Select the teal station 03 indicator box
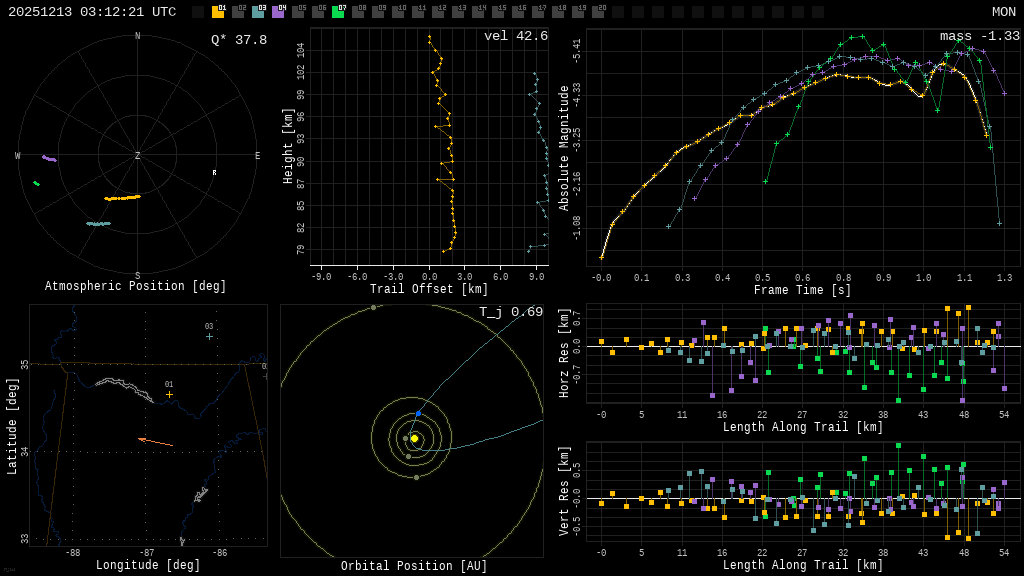 pos(258,12)
